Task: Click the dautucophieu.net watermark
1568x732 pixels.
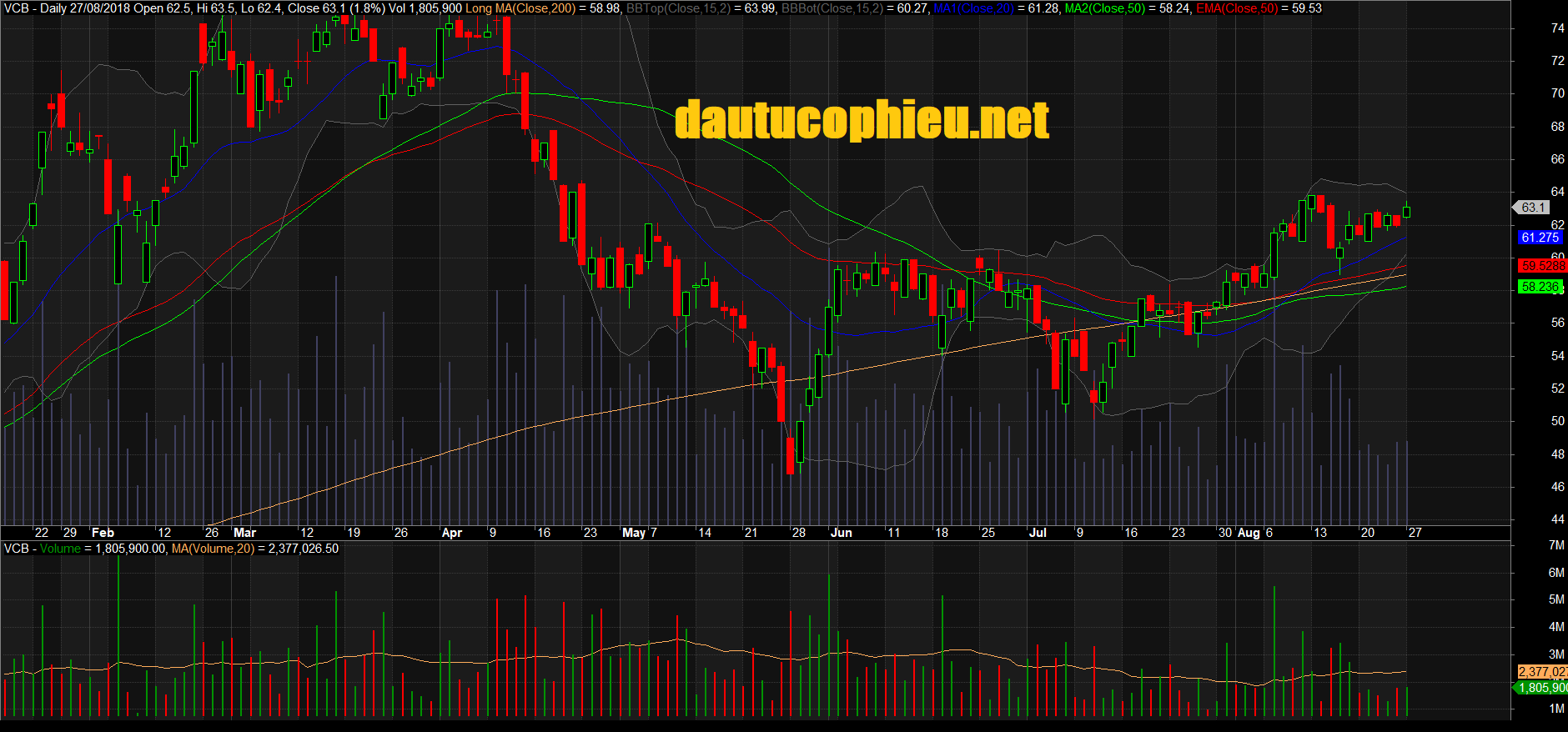Action: 862,121
